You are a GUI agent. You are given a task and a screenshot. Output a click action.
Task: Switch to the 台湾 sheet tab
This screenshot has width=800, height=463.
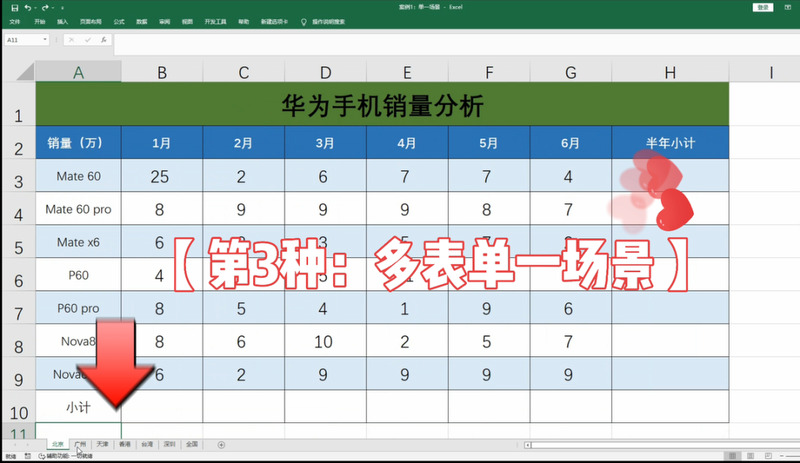point(147,445)
